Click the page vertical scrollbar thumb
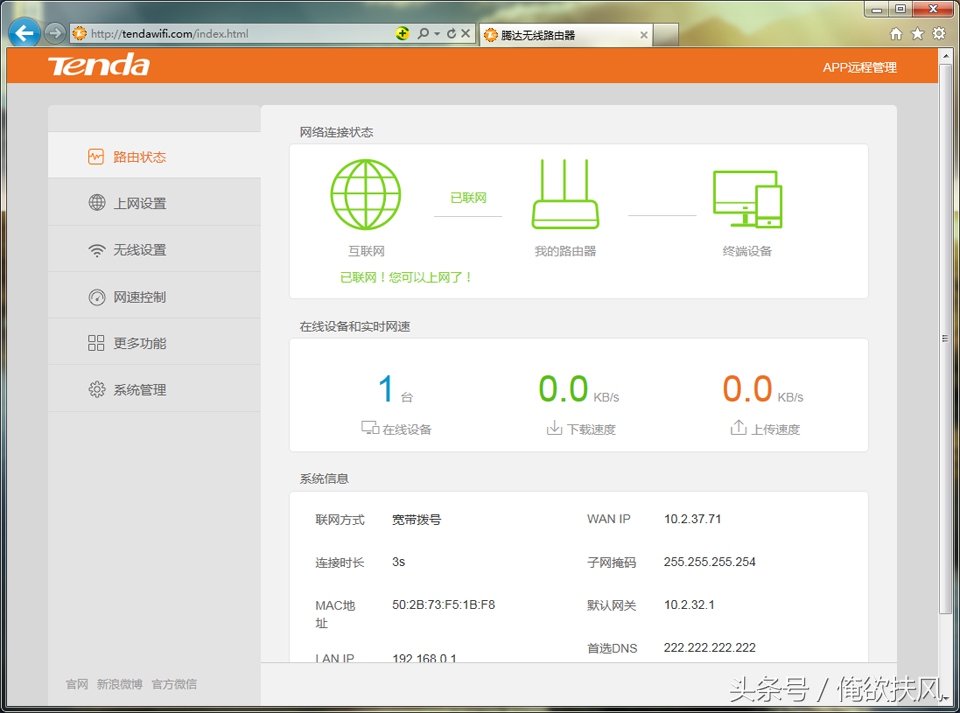 click(945, 338)
